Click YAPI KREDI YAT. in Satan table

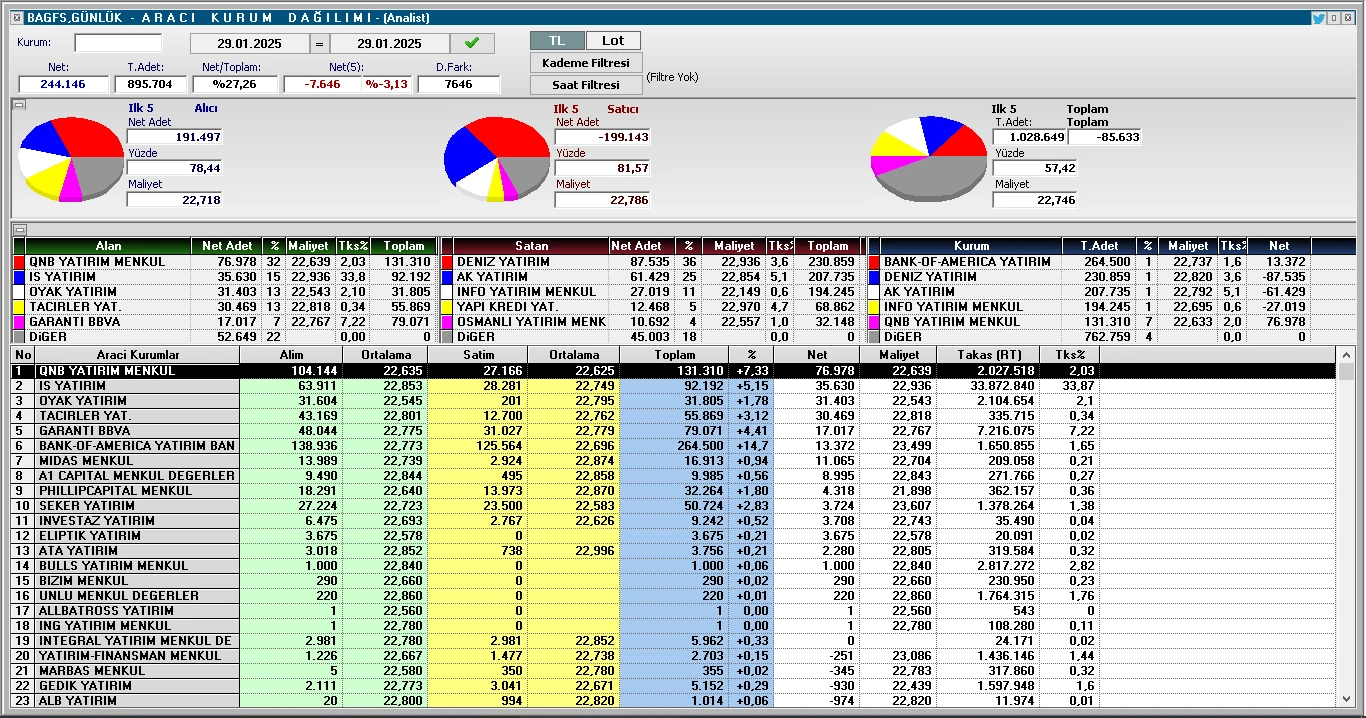507,307
